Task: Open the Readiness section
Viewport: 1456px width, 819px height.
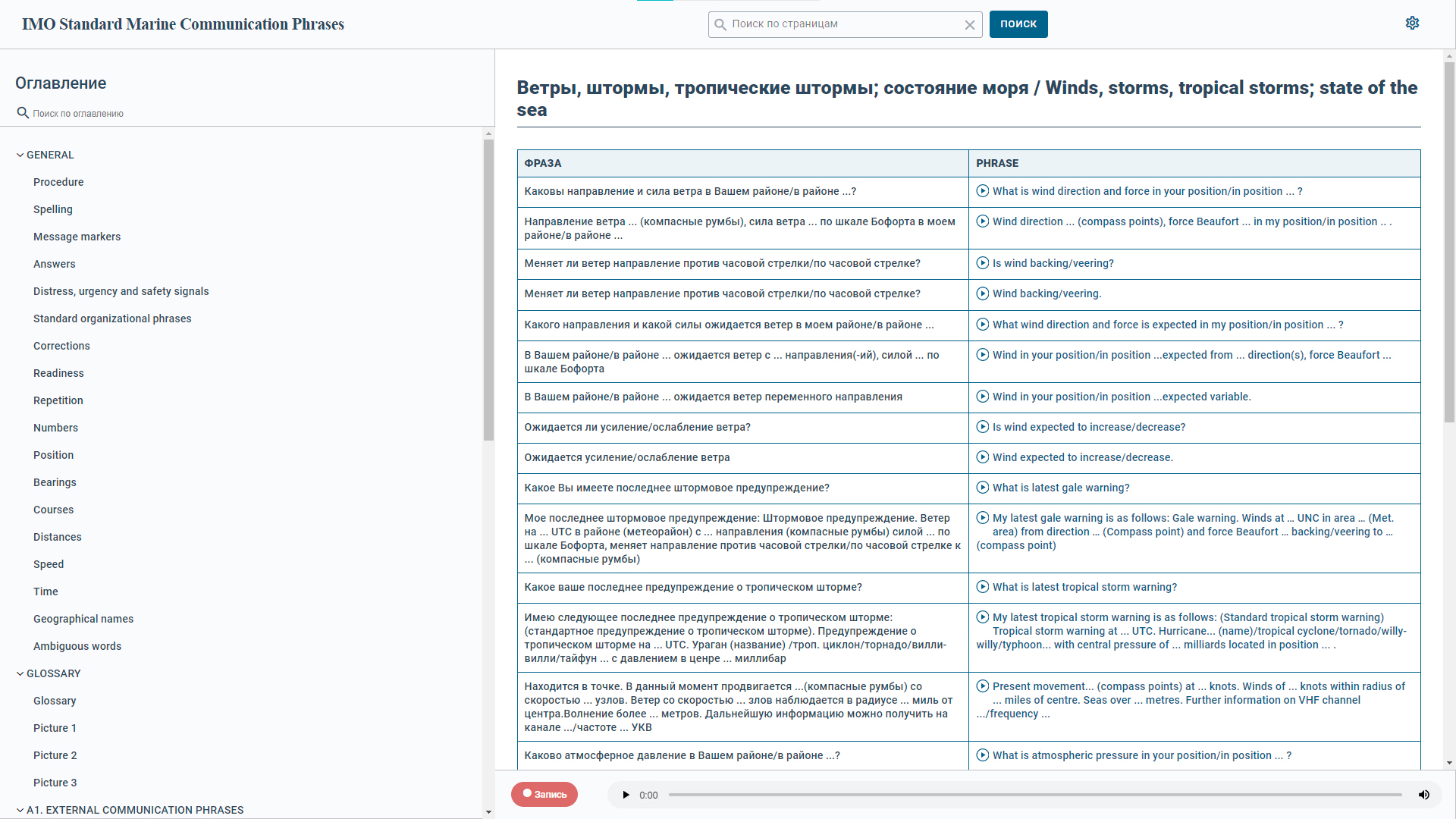Action: pos(58,373)
